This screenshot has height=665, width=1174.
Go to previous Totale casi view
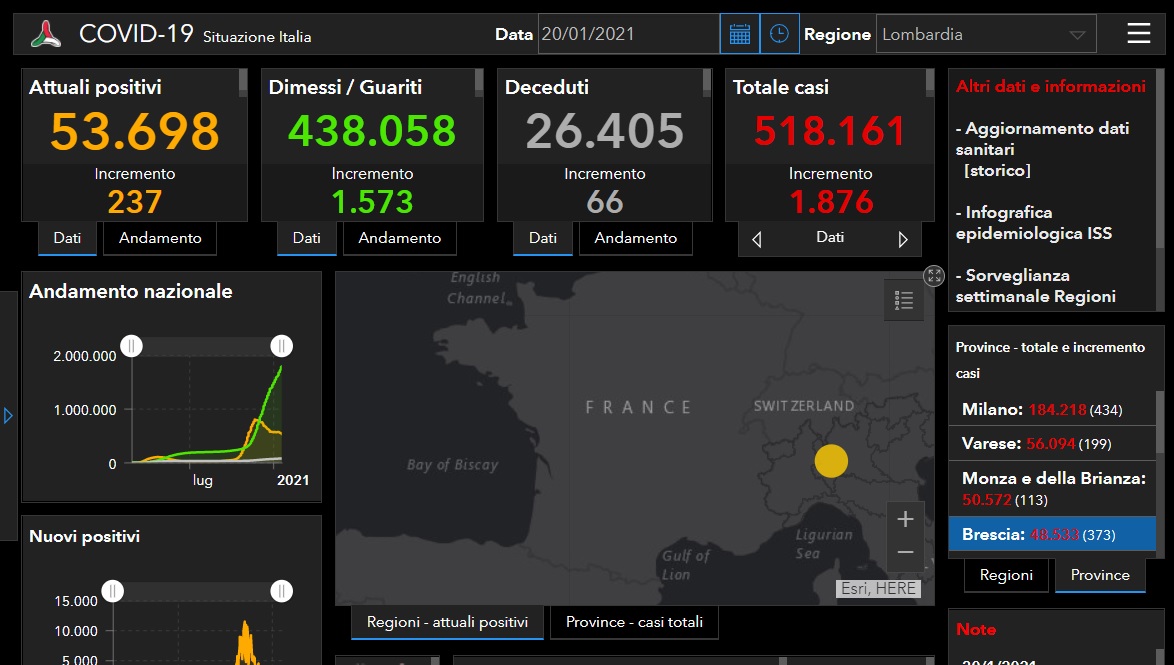756,239
